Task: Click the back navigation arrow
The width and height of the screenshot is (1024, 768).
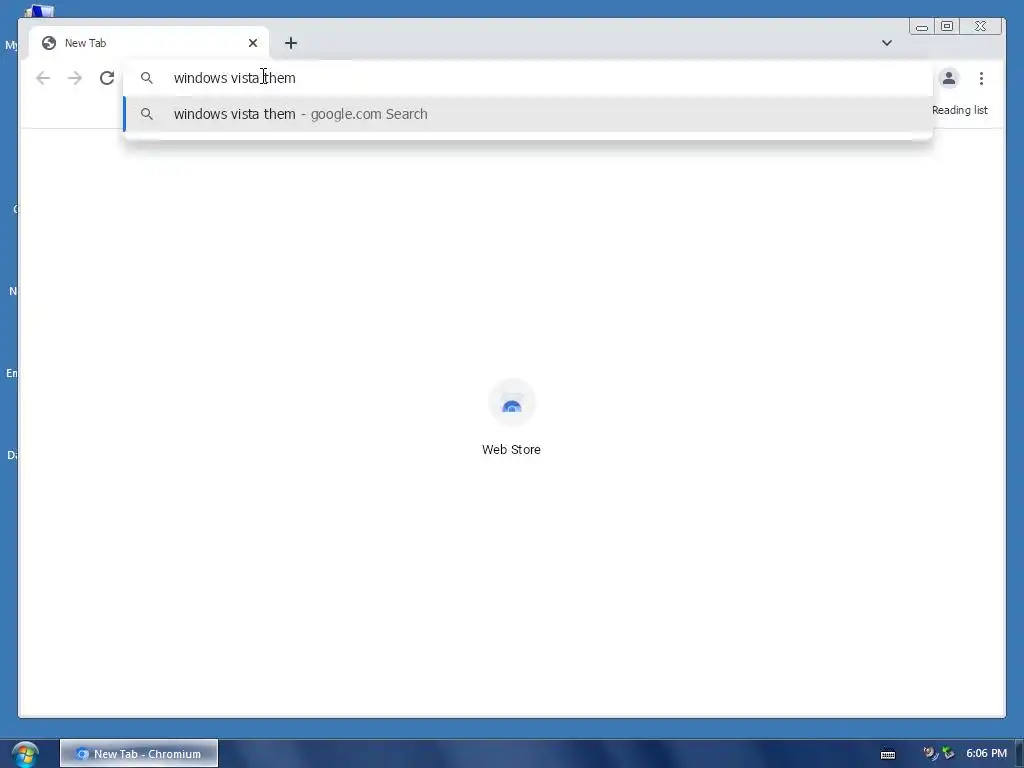Action: (43, 78)
